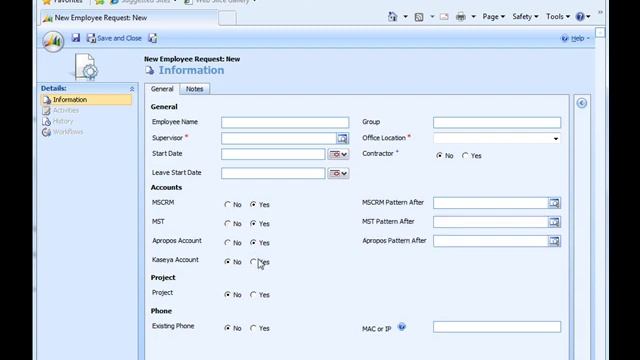The height and width of the screenshot is (360, 640).
Task: Select Yes for Apropos Account
Action: point(253,243)
